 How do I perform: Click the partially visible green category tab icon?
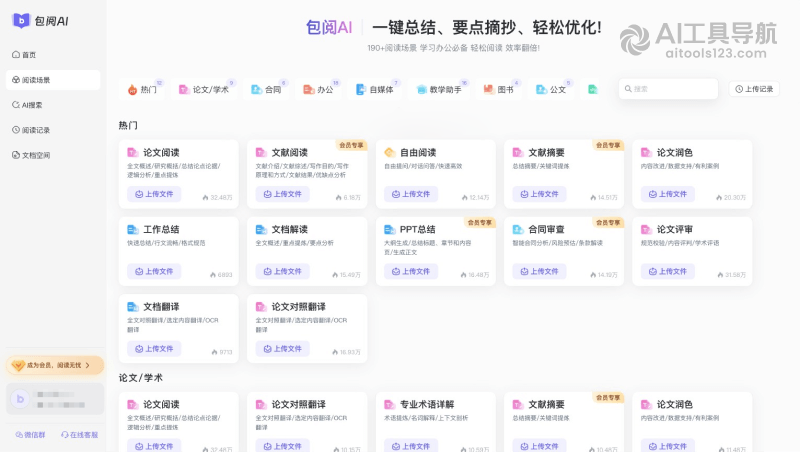pyautogui.click(x=592, y=89)
